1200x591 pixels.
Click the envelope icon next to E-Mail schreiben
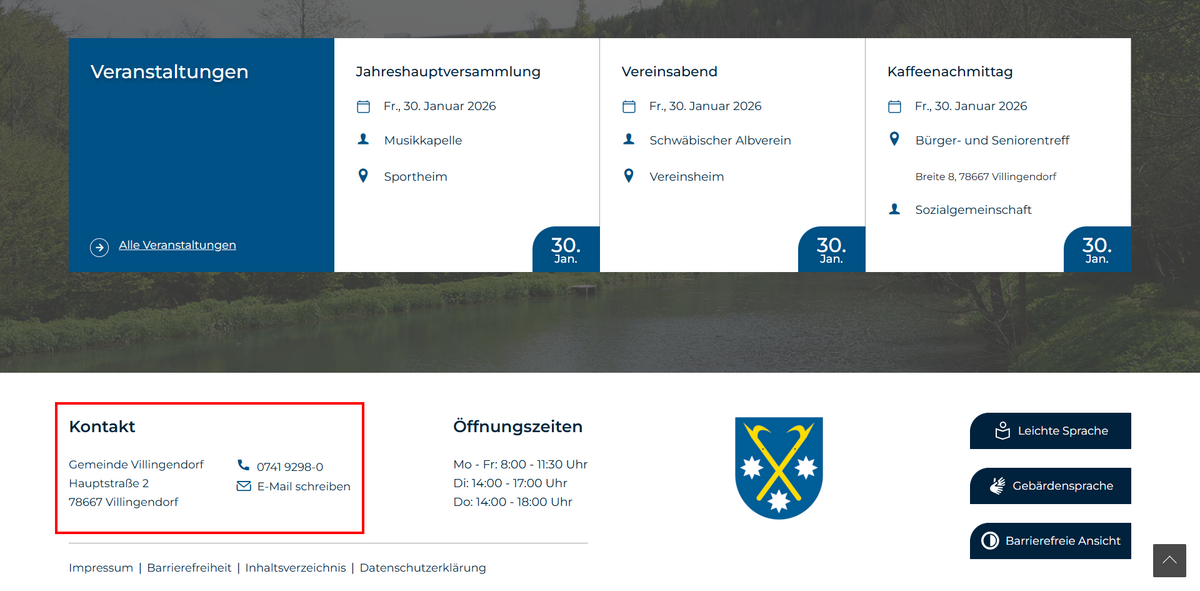pyautogui.click(x=243, y=486)
